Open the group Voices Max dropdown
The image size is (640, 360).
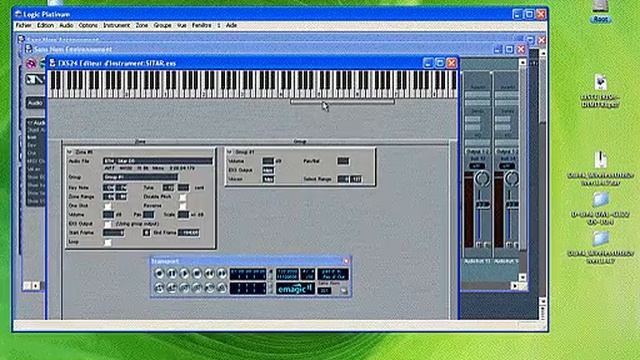coord(268,179)
